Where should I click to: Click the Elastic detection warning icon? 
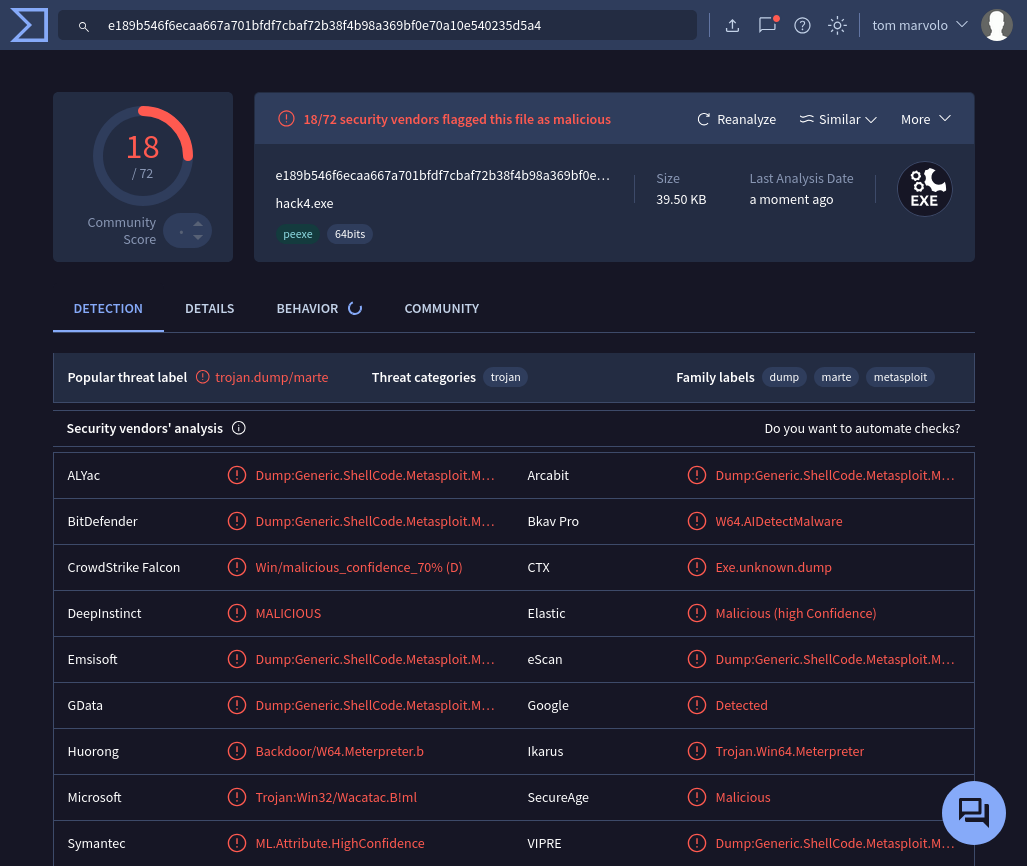[697, 612]
